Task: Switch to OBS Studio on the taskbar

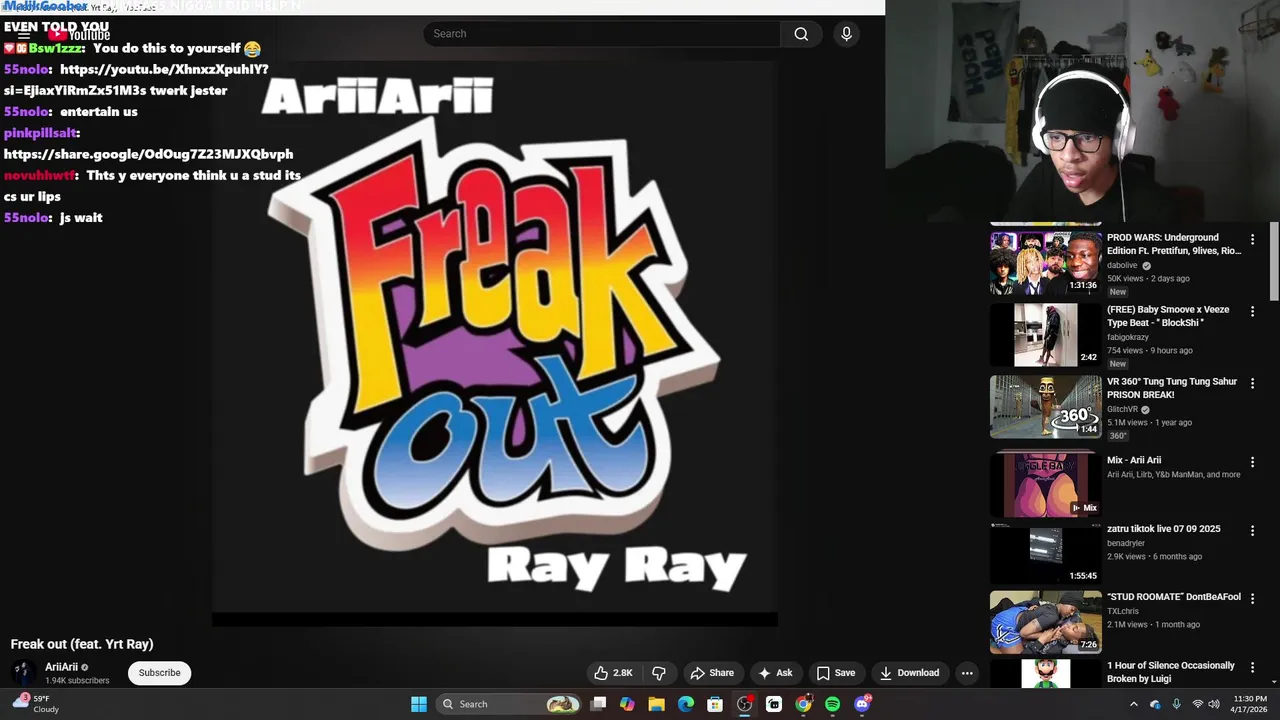Action: coord(745,704)
